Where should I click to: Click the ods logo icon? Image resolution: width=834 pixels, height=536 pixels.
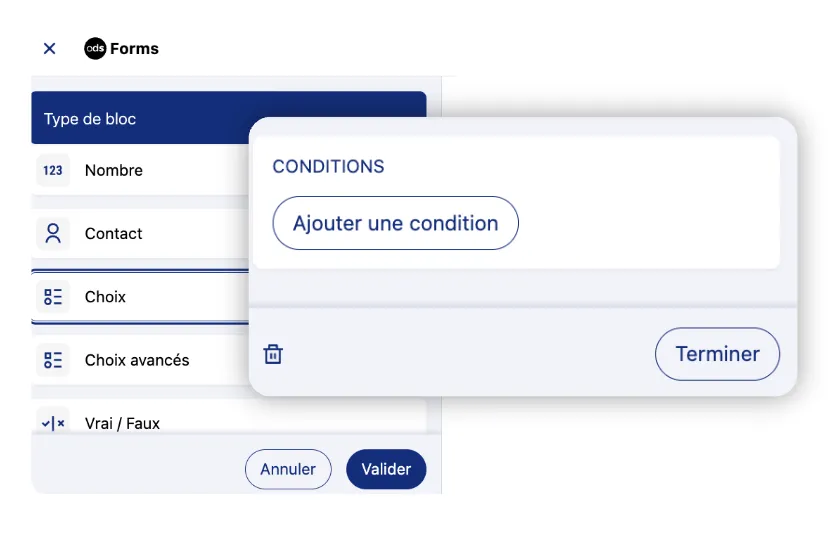[95, 48]
